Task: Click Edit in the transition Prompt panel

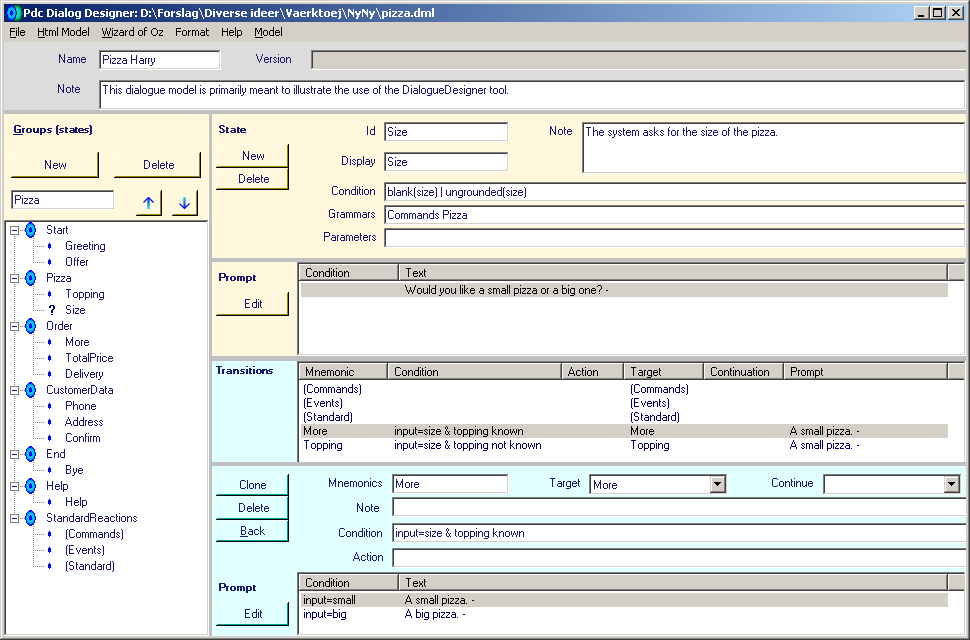Action: point(253,613)
